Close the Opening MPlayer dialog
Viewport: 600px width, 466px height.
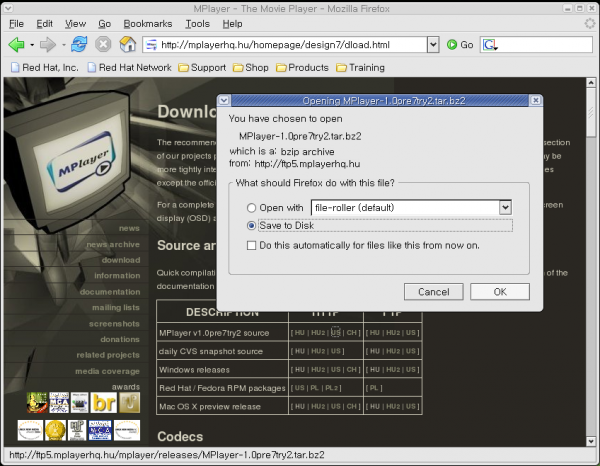click(x=536, y=100)
